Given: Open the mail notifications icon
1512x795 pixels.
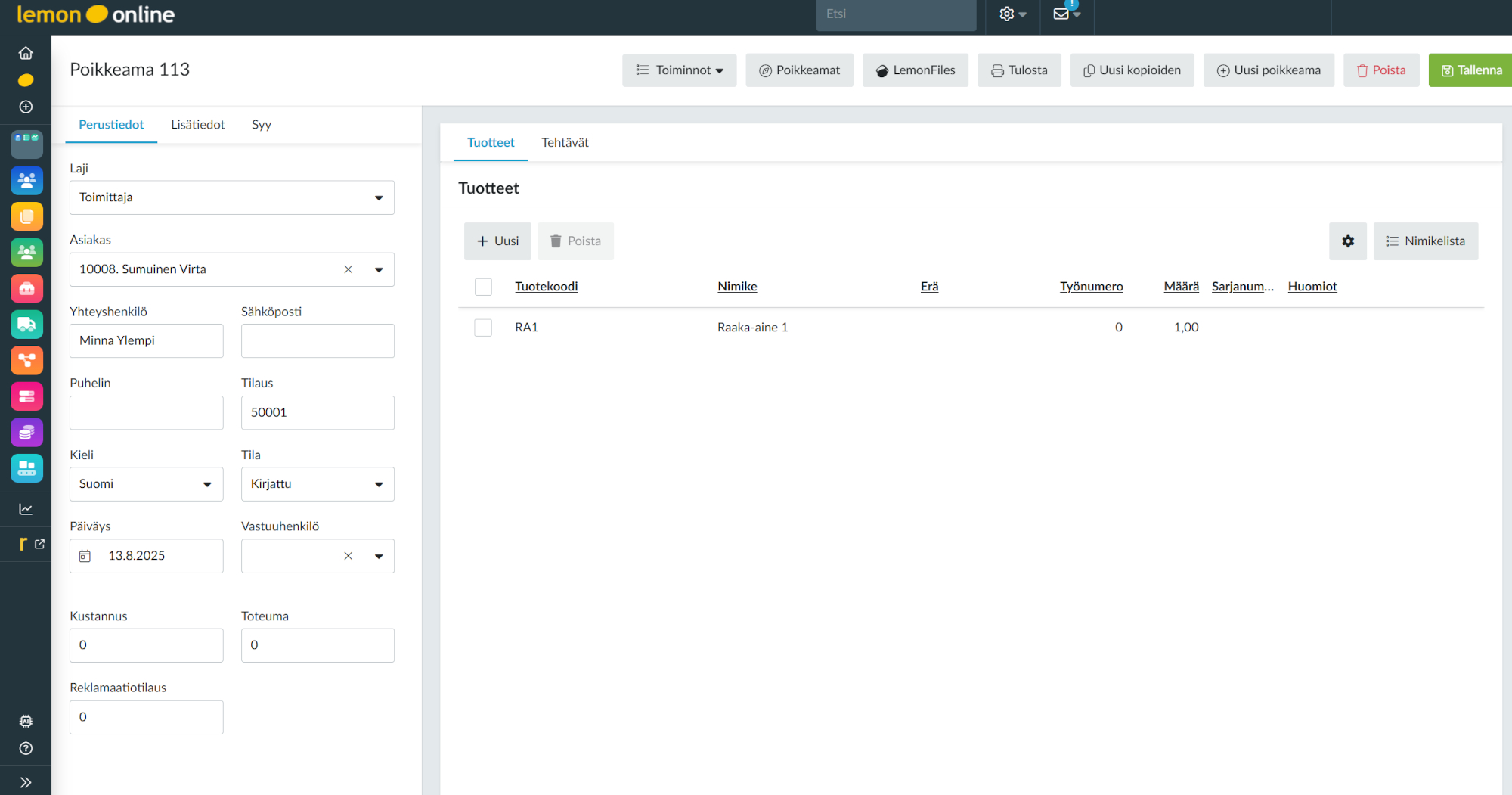Looking at the screenshot, I should (1062, 14).
